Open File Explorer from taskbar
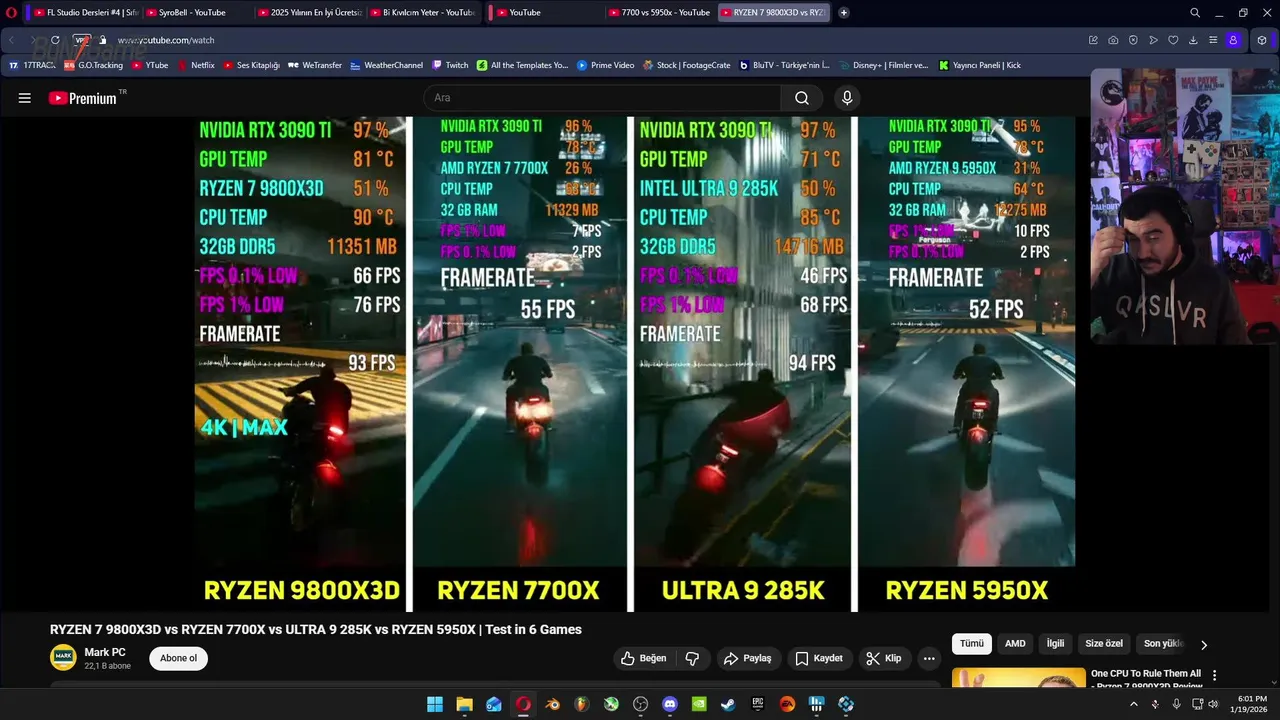The width and height of the screenshot is (1280, 720). pyautogui.click(x=464, y=704)
